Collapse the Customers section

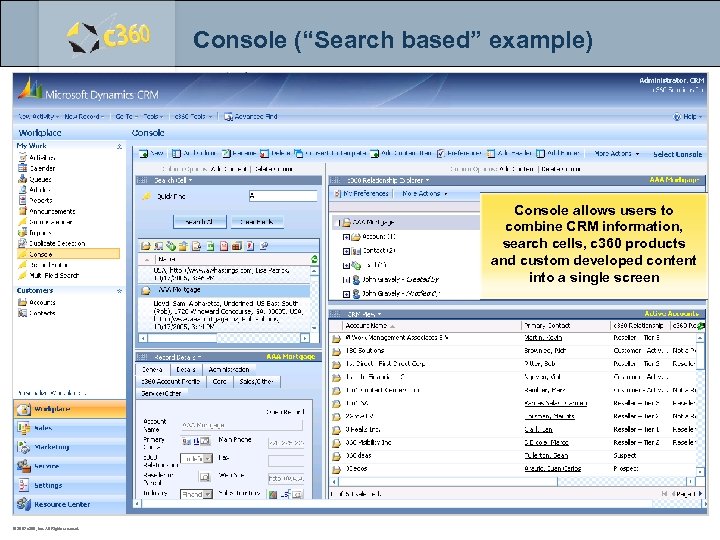tap(119, 291)
